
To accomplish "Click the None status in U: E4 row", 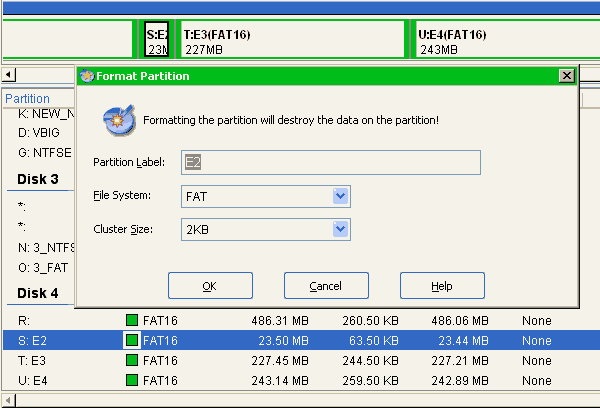I will pyautogui.click(x=537, y=380).
